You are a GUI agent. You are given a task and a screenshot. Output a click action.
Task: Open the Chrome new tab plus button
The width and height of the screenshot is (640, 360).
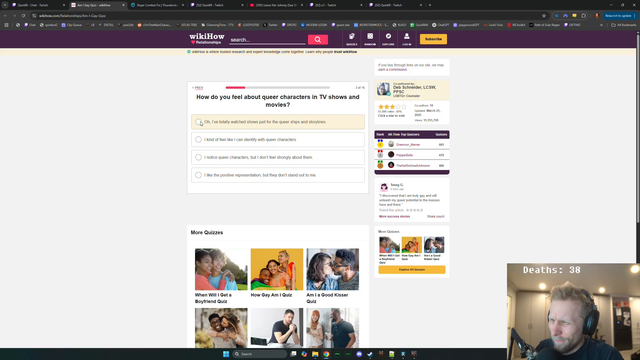(x=430, y=5)
